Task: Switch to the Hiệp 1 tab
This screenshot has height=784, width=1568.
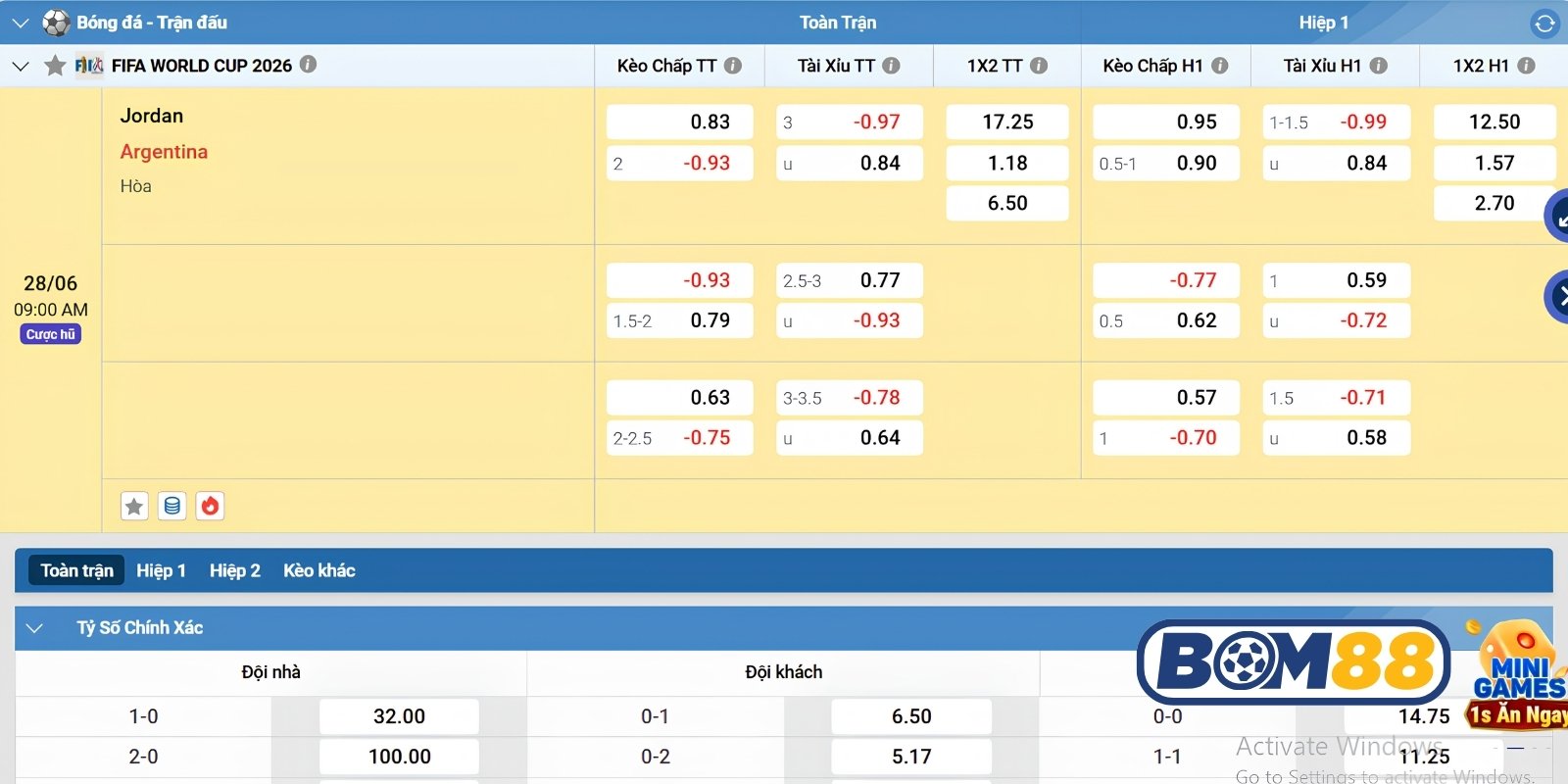Action: [161, 570]
